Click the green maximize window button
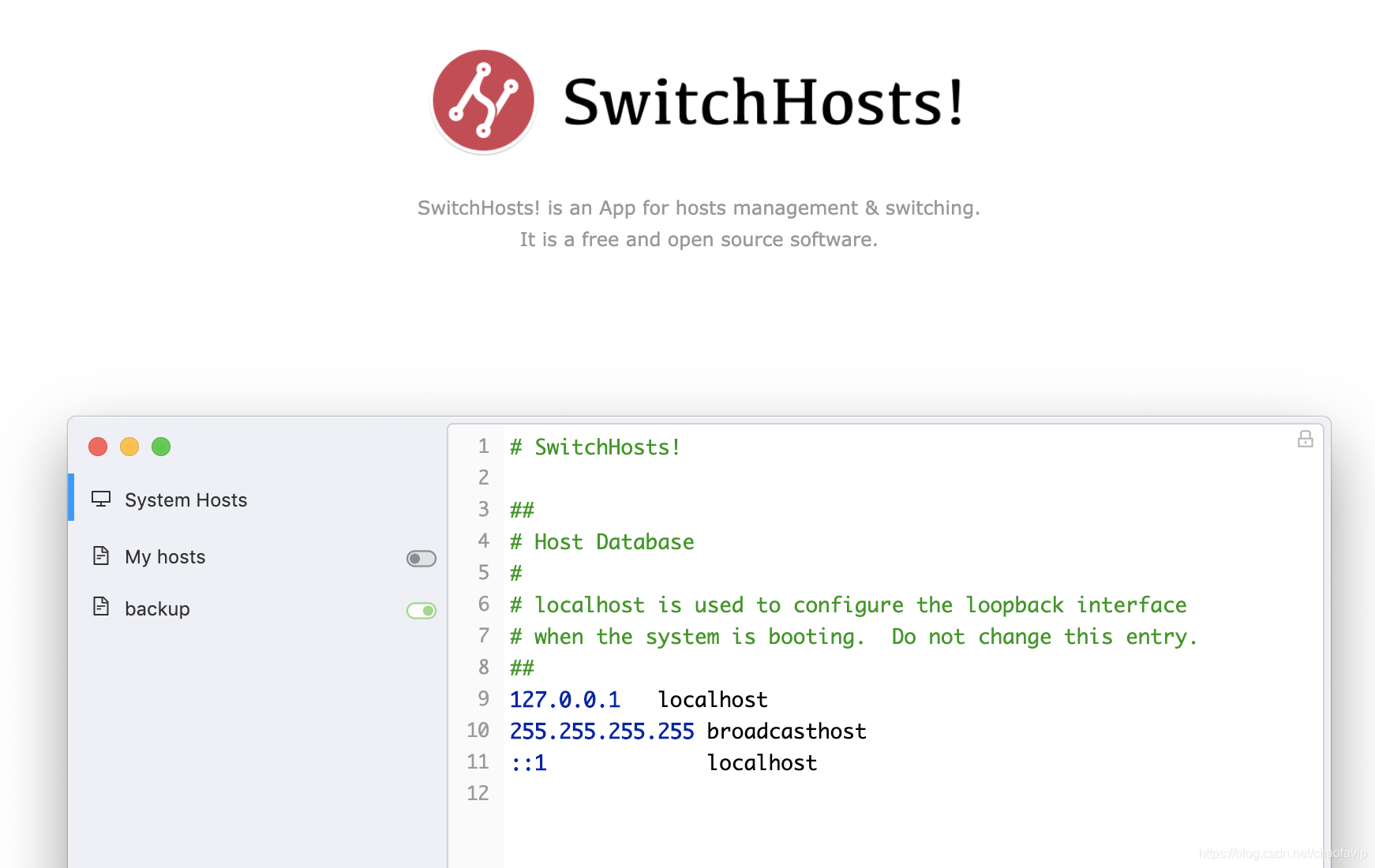Viewport: 1375px width, 868px height. tap(161, 447)
